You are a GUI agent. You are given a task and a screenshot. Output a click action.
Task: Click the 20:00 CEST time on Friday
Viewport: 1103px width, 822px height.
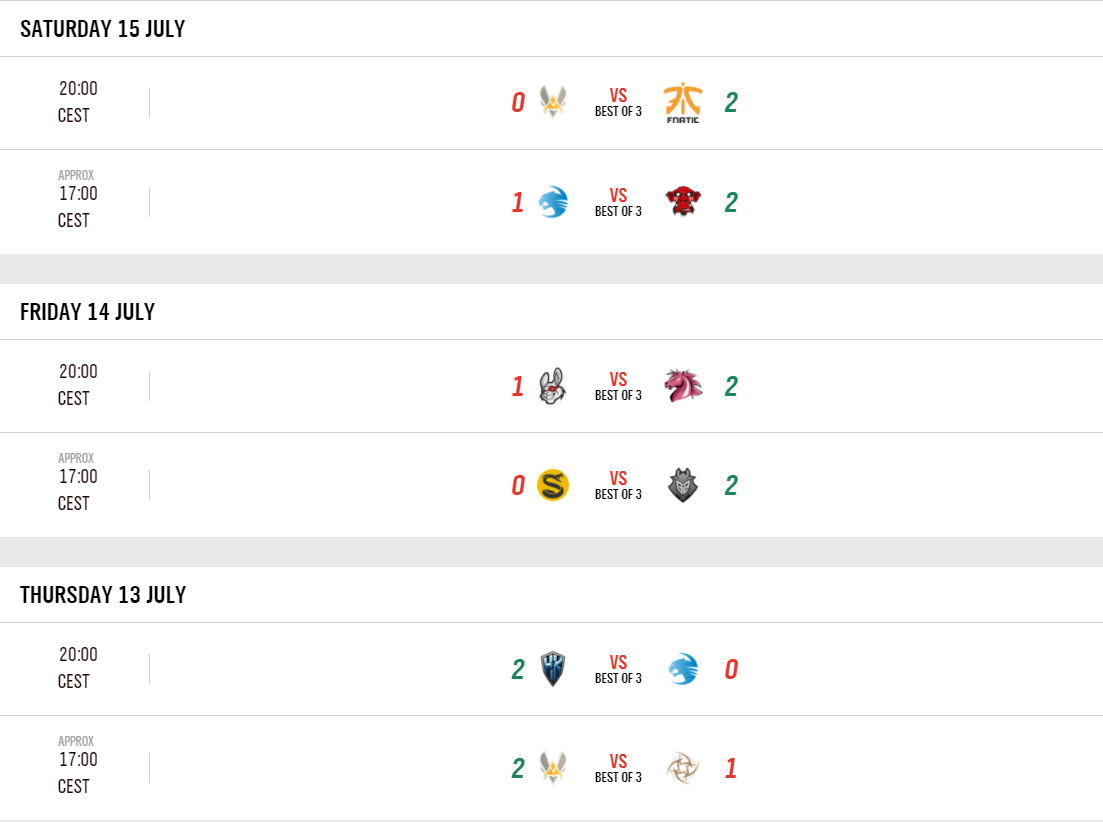[77, 385]
